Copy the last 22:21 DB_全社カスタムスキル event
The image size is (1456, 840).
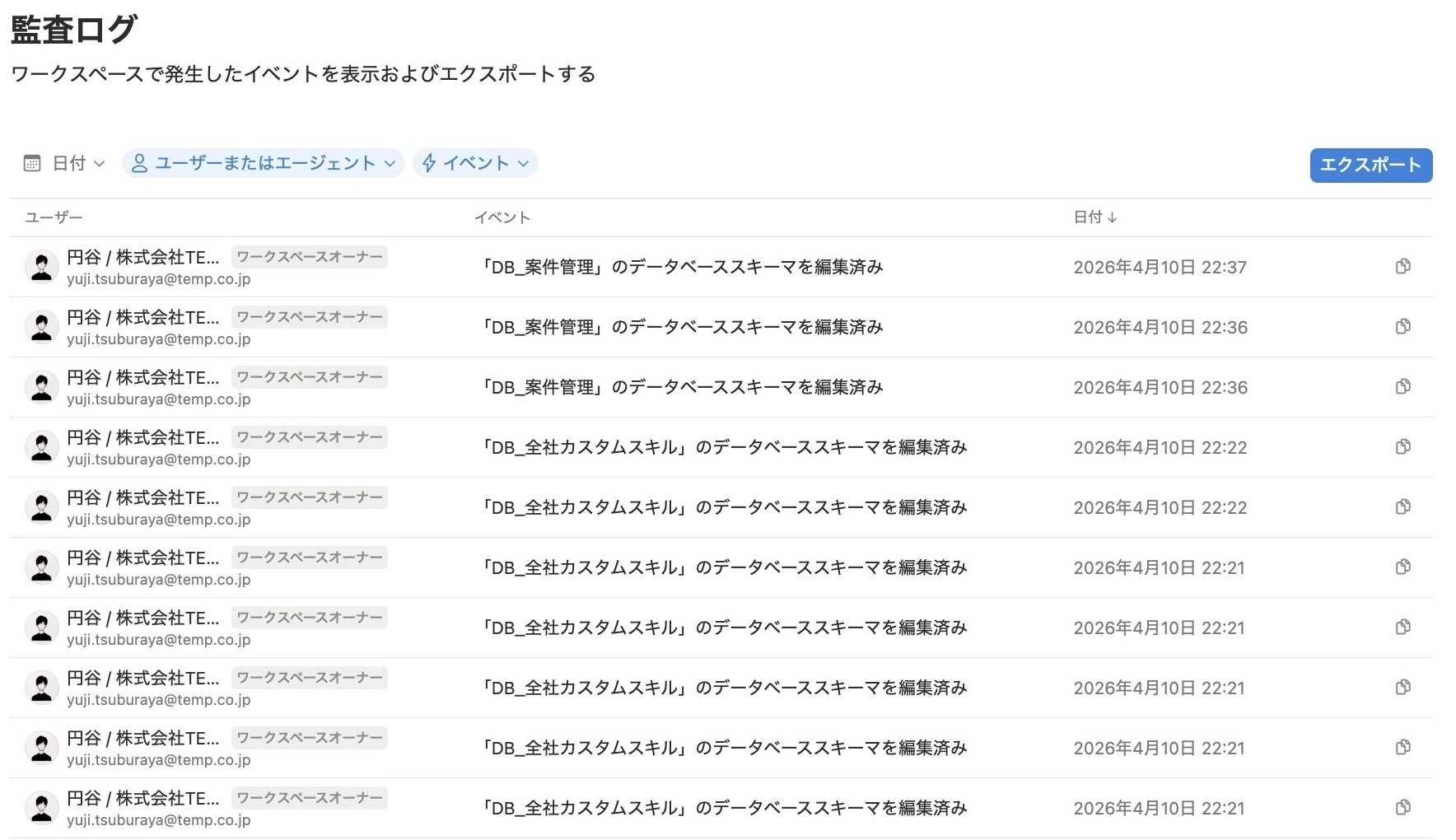tap(1402, 808)
